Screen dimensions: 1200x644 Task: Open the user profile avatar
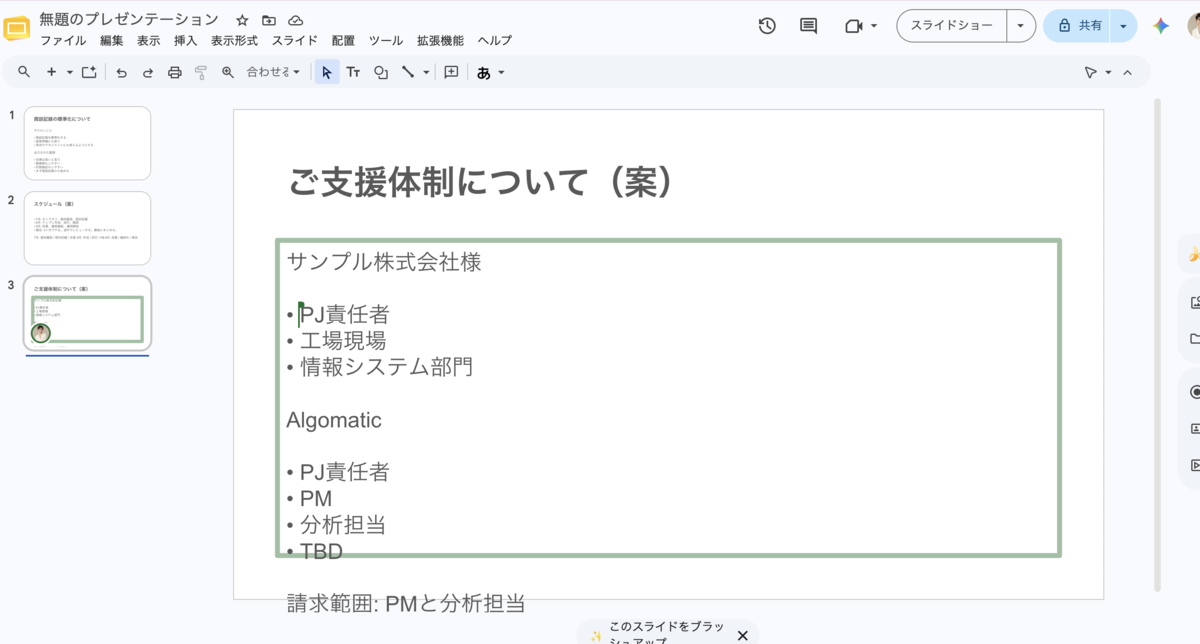click(x=1193, y=26)
